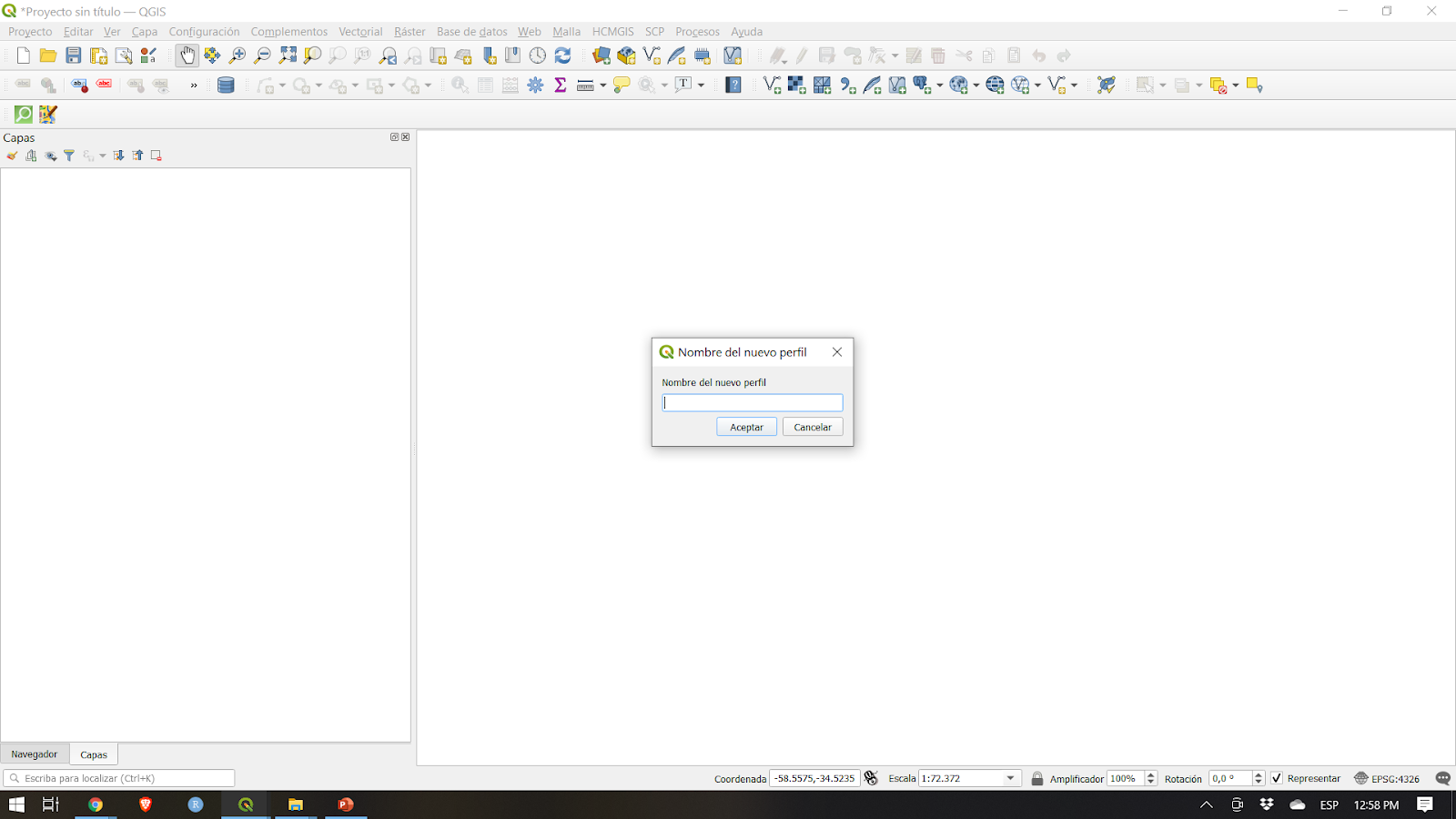This screenshot has height=819, width=1456.
Task: Open Data Source Manager icon
Action: point(602,56)
